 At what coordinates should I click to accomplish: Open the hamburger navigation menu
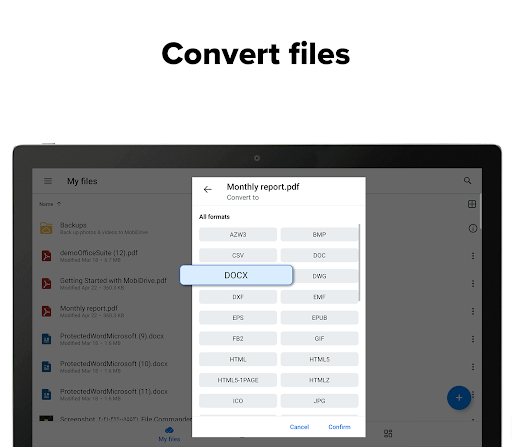coord(48,181)
